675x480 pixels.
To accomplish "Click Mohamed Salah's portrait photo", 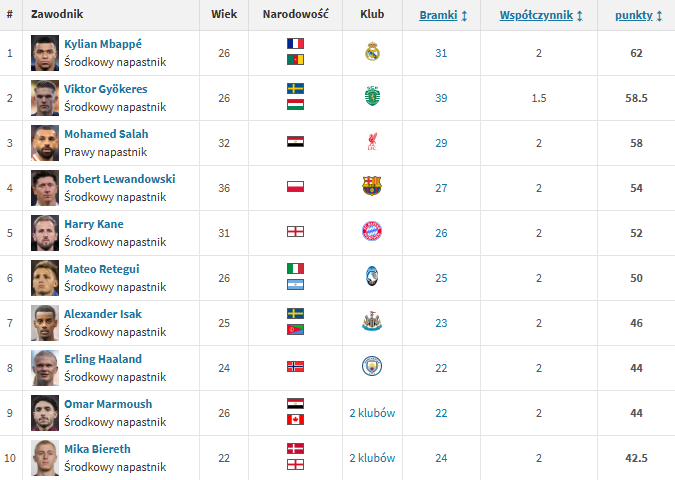I will click(x=45, y=143).
